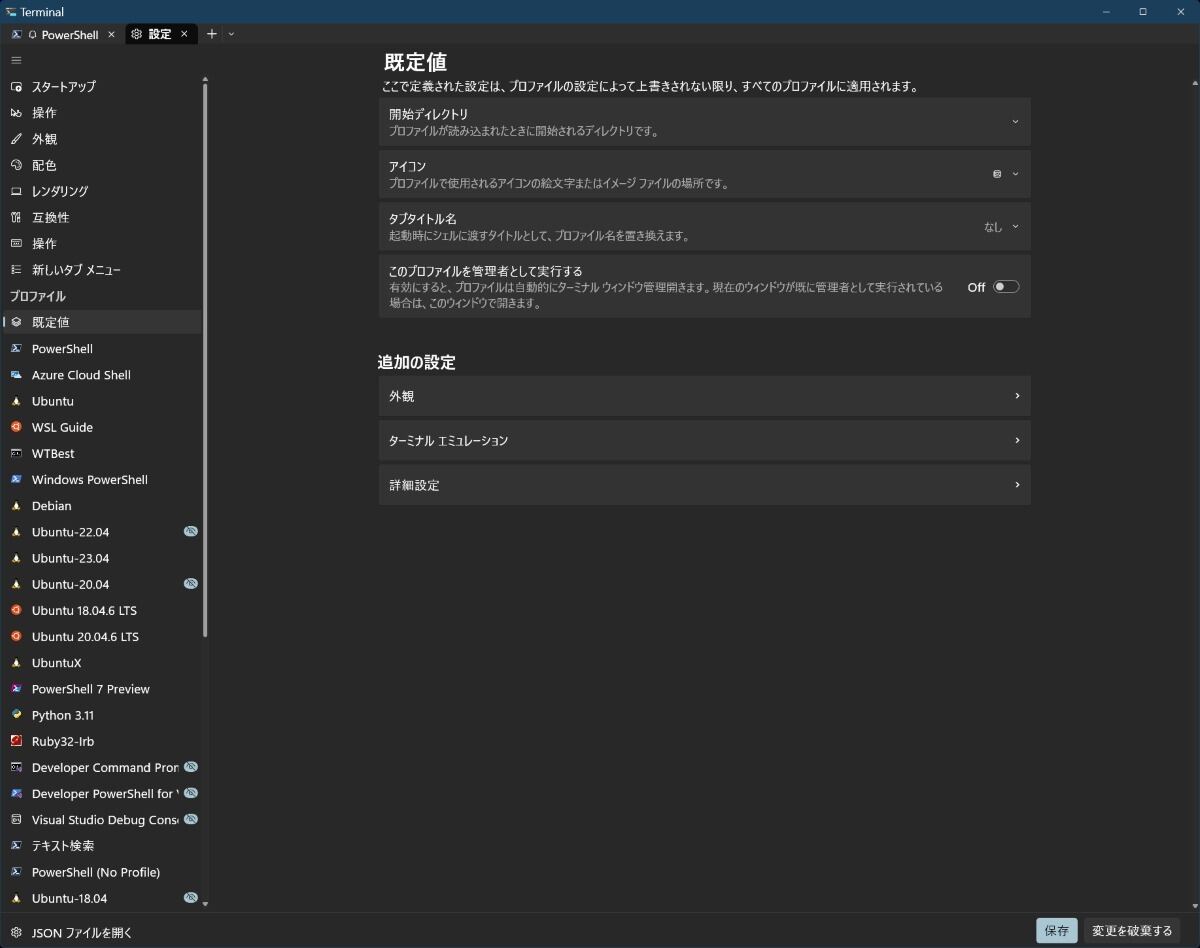The height and width of the screenshot is (948, 1200).
Task: Click the sidebar scrollbar thumb
Action: 205,361
